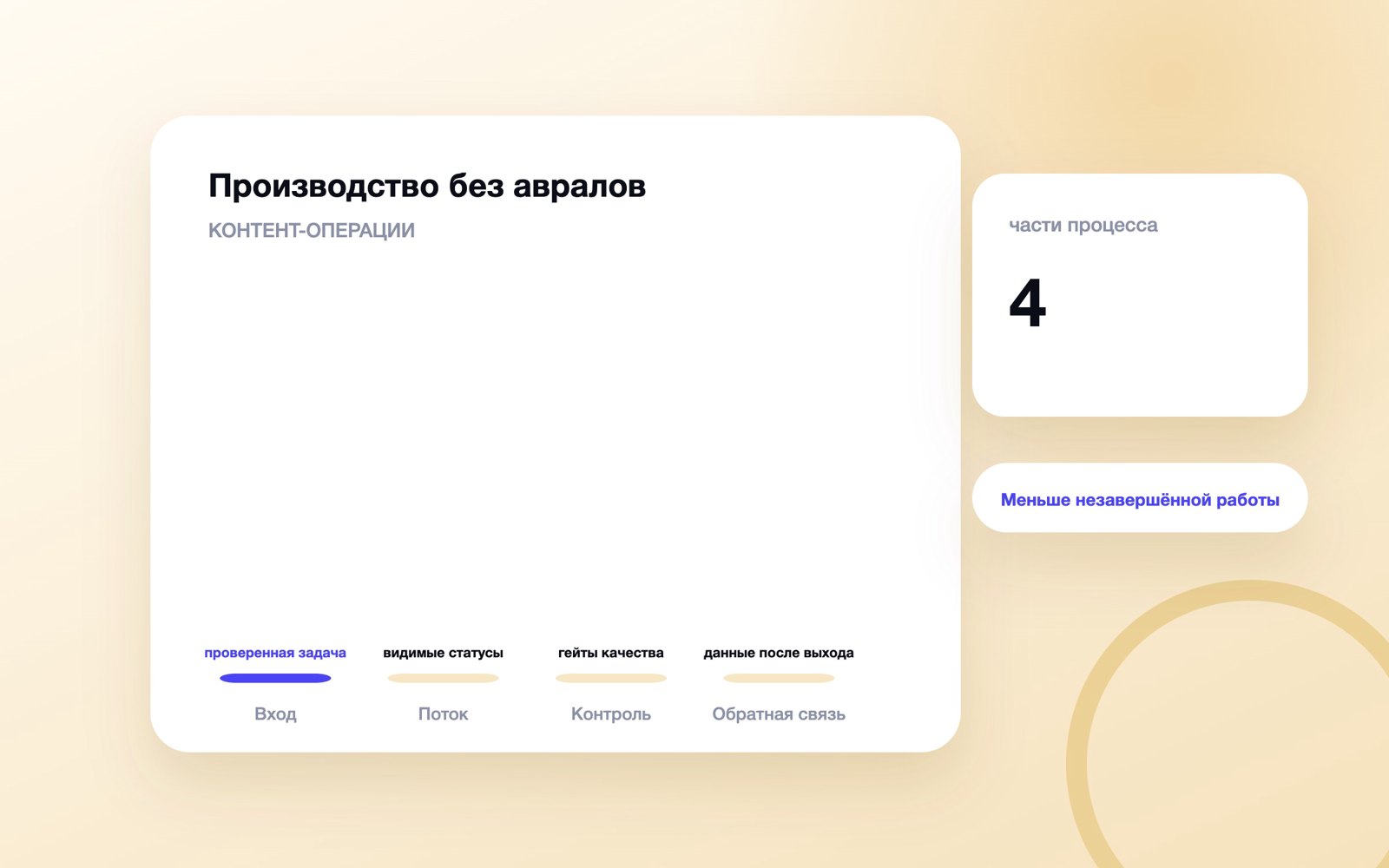Click the large number 4
The width and height of the screenshot is (1389, 868).
pos(1028,303)
